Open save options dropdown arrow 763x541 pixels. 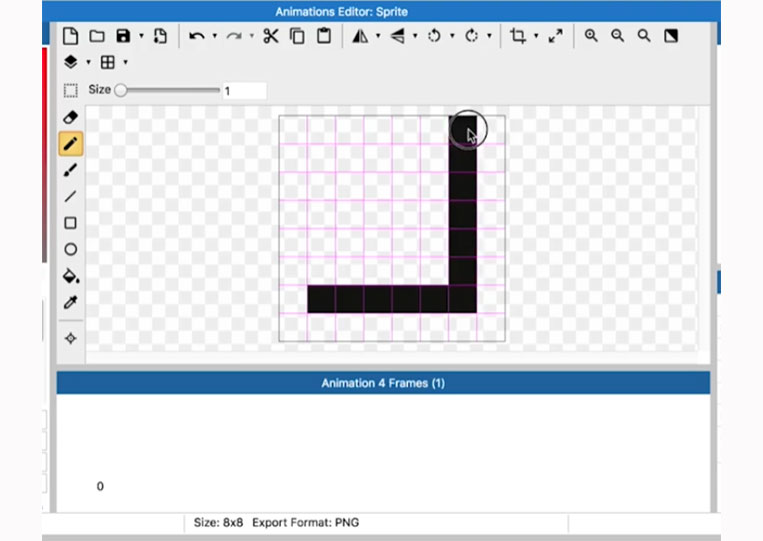[x=141, y=36]
